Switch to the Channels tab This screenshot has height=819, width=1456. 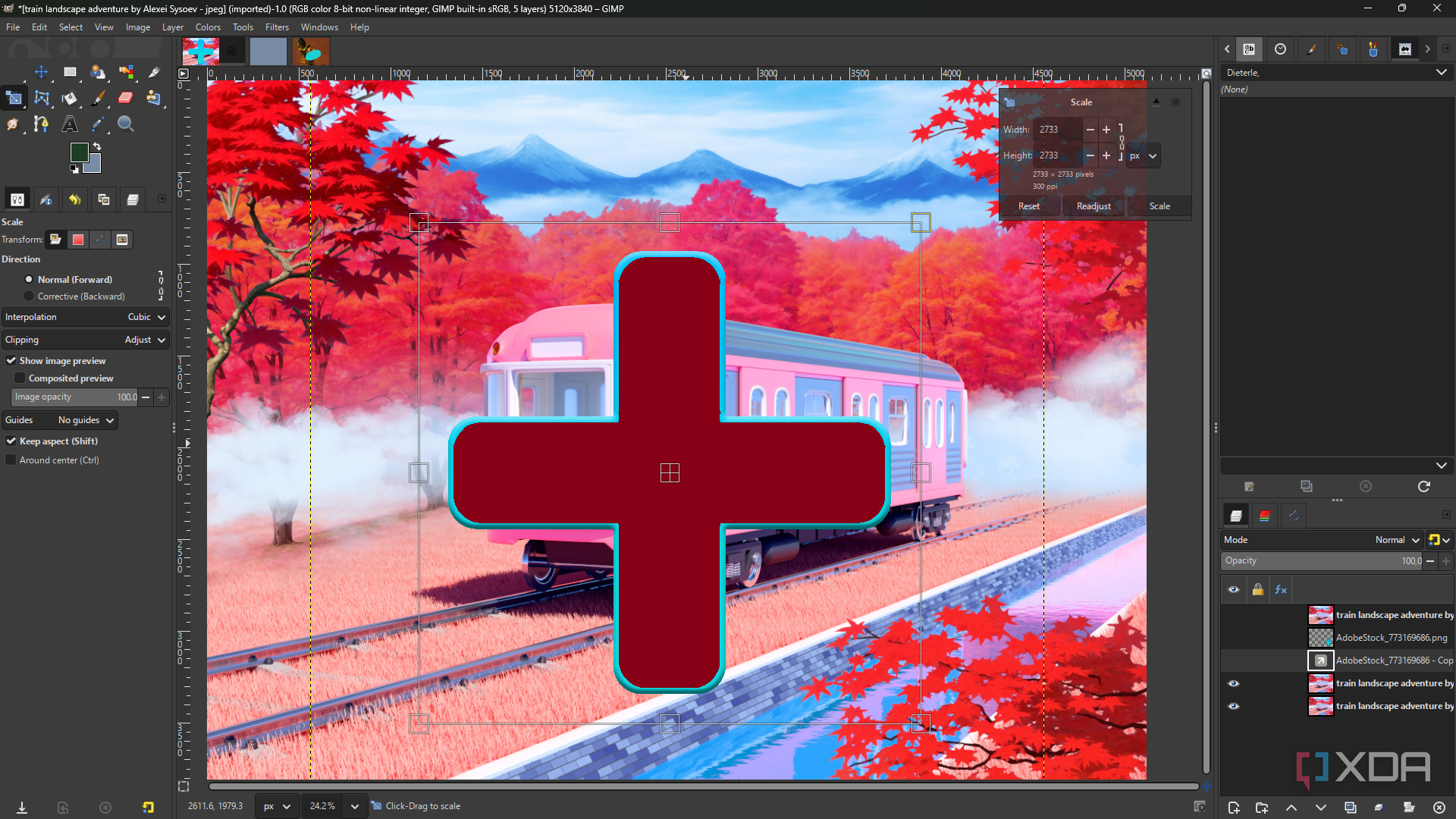click(1264, 516)
